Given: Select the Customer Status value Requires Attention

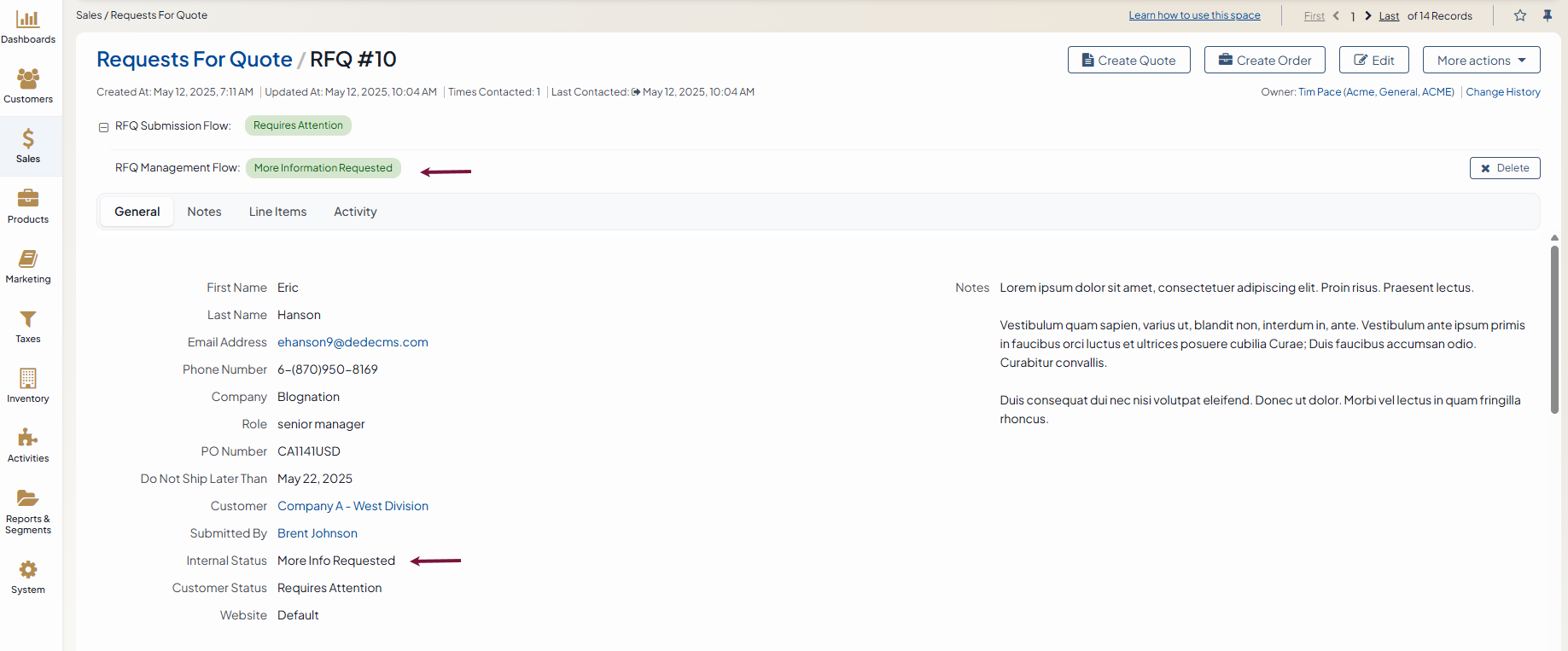Looking at the screenshot, I should (329, 588).
